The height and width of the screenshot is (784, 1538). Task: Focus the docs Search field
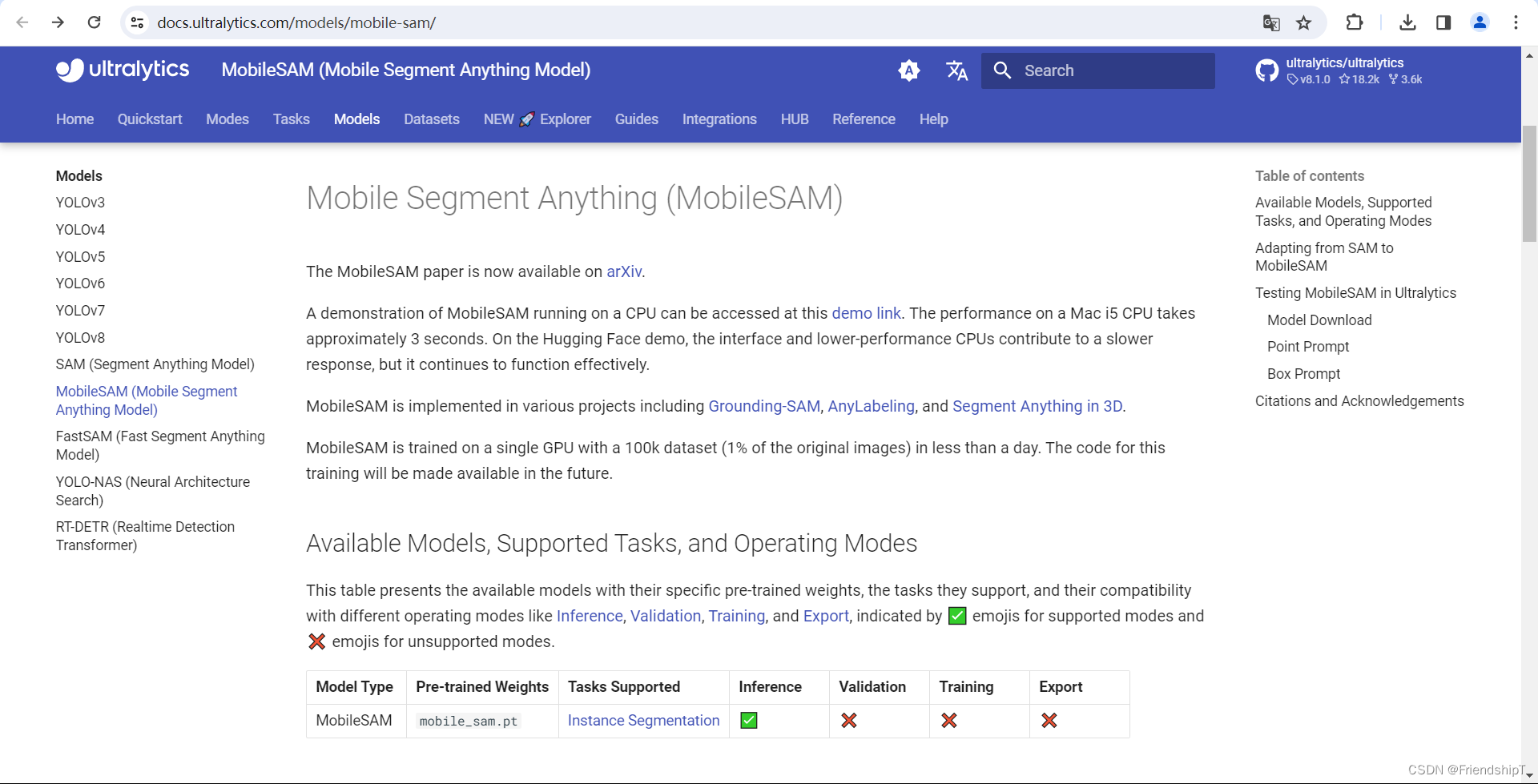tap(1097, 70)
